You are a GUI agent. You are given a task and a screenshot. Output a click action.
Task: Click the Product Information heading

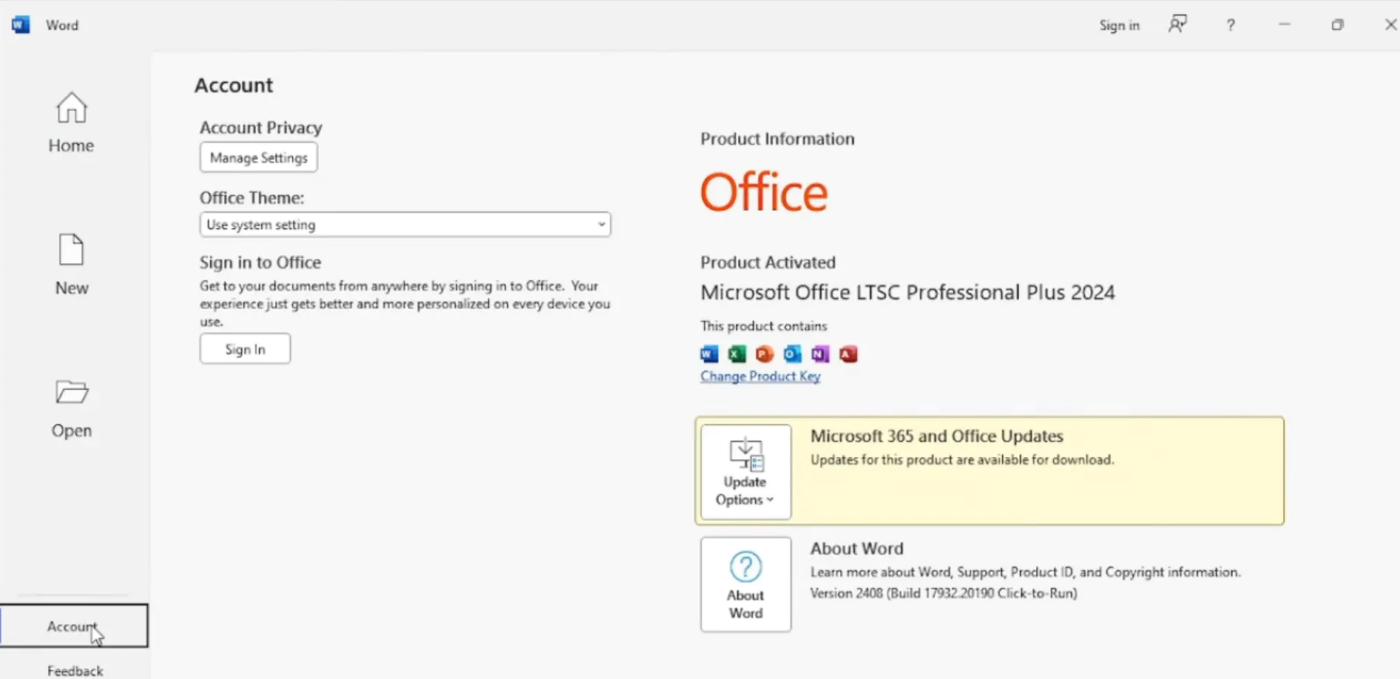click(777, 139)
